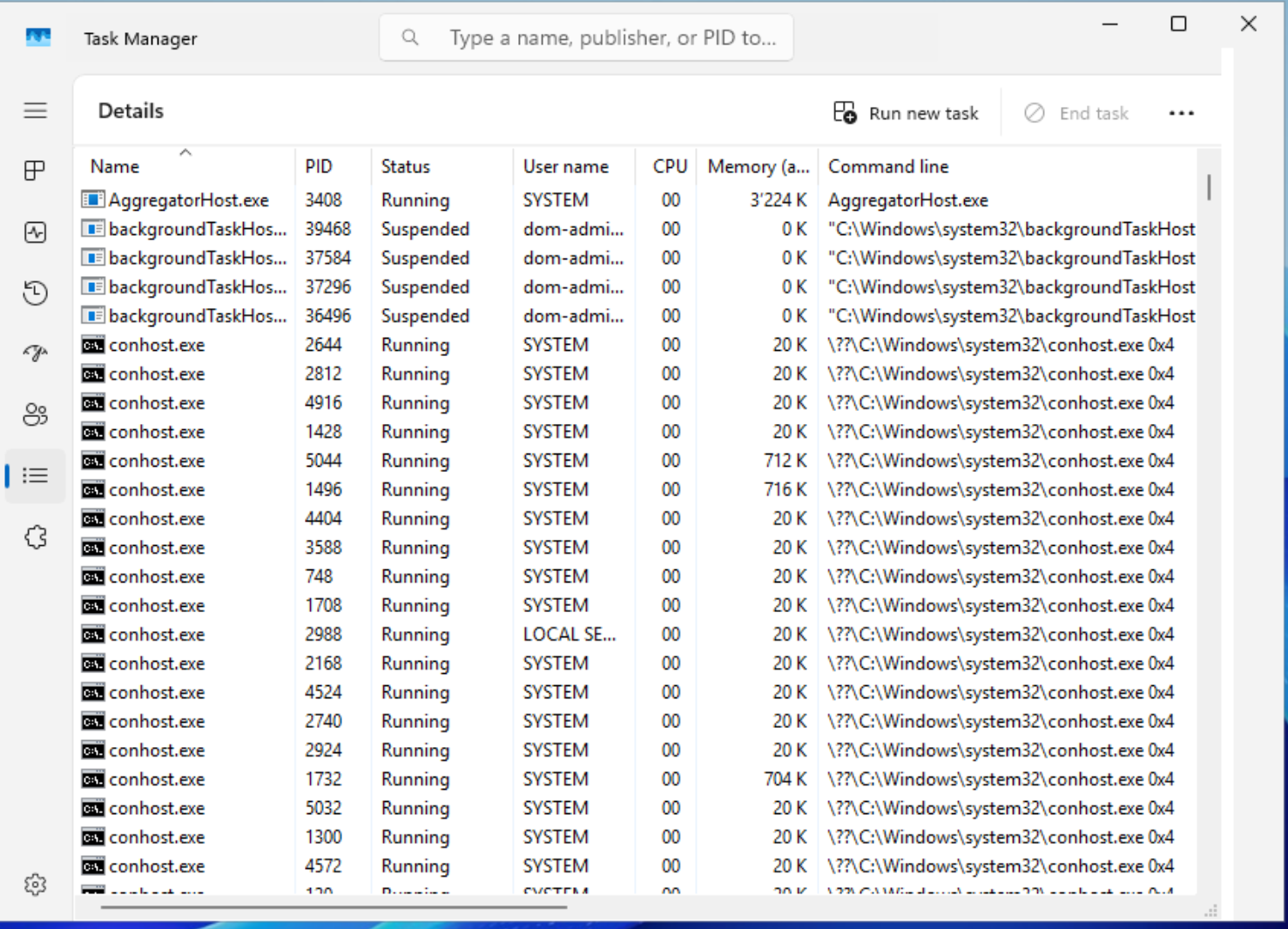1288x929 pixels.
Task: Go to the Processes page icon
Action: [x=35, y=171]
